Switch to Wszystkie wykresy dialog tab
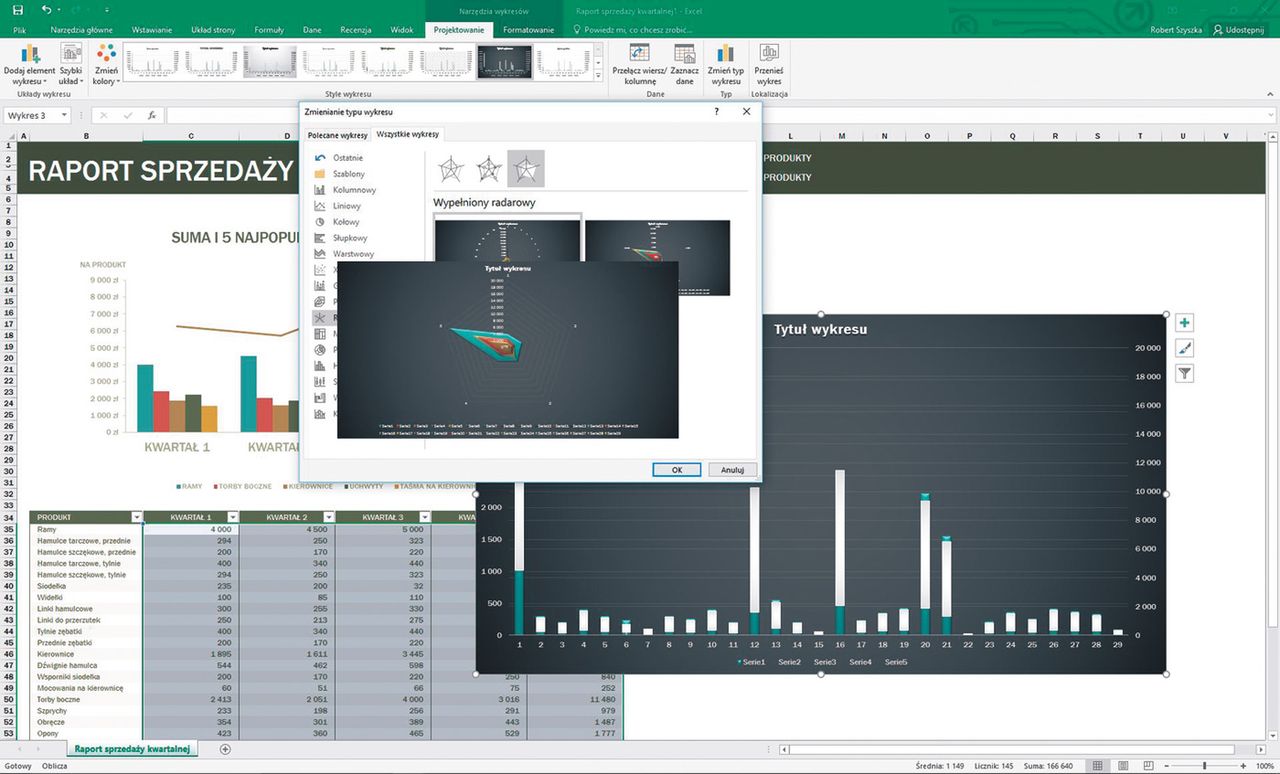 [x=407, y=135]
